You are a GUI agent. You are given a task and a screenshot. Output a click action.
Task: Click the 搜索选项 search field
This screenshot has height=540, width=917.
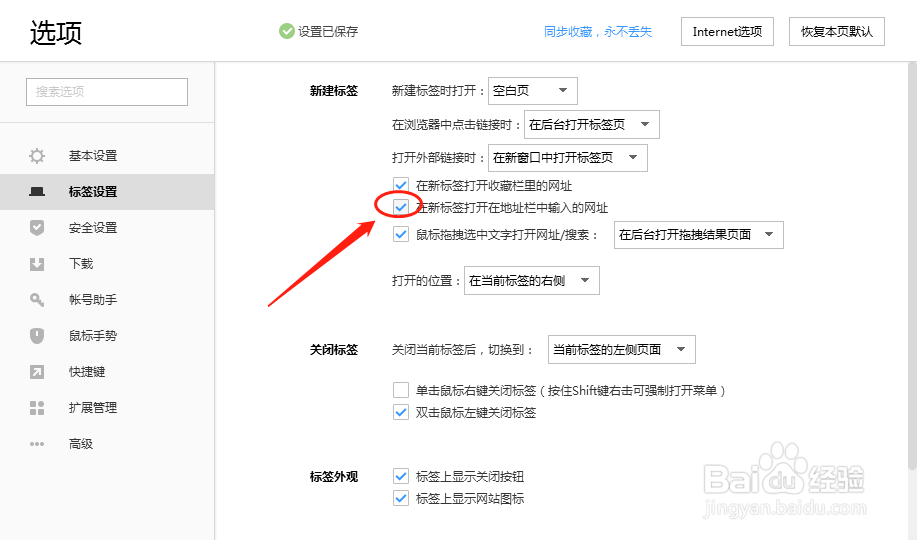(x=107, y=92)
